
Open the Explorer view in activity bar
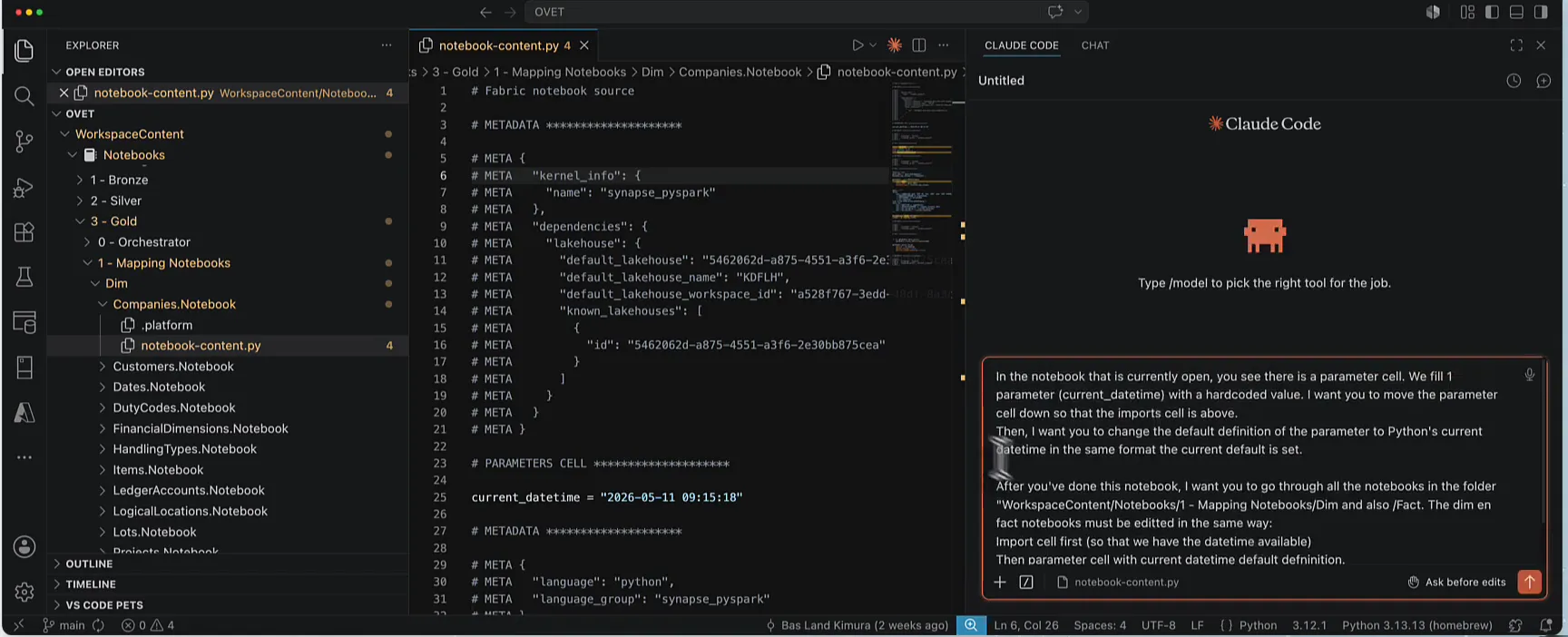(x=24, y=51)
